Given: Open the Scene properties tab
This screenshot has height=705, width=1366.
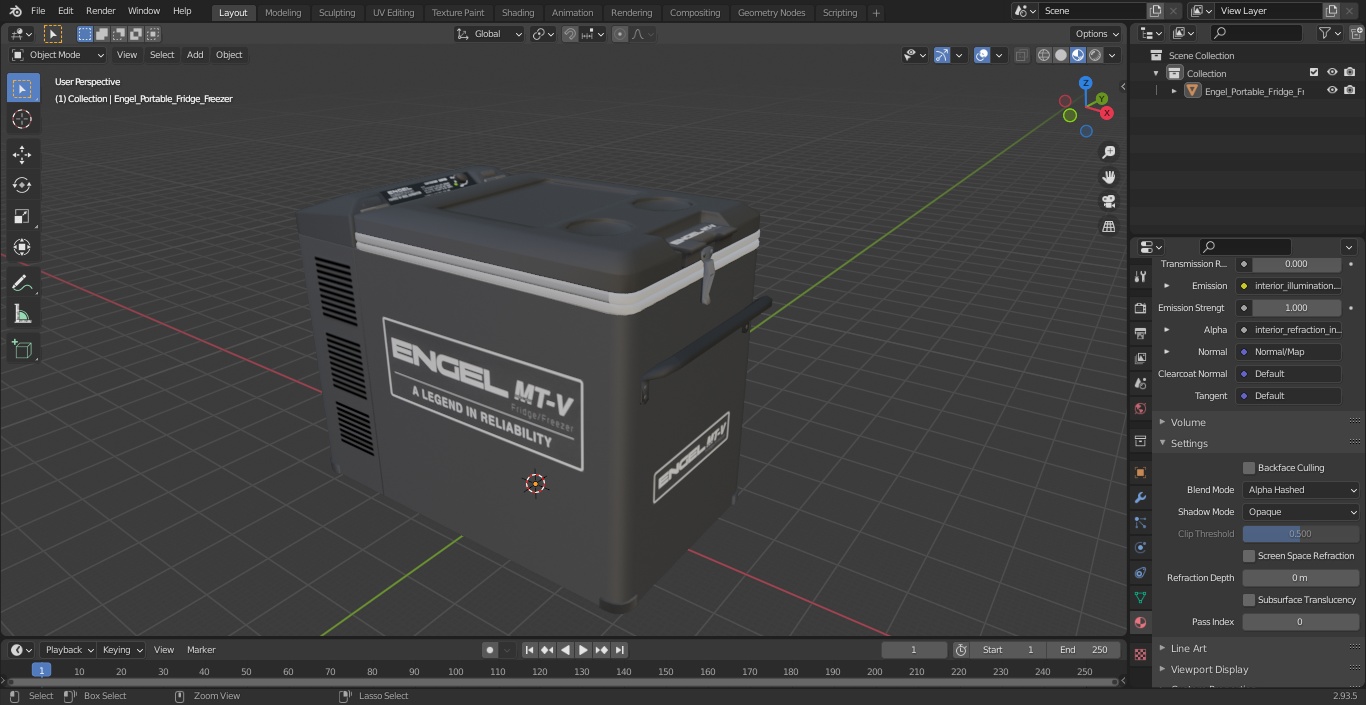Looking at the screenshot, I should point(1140,383).
